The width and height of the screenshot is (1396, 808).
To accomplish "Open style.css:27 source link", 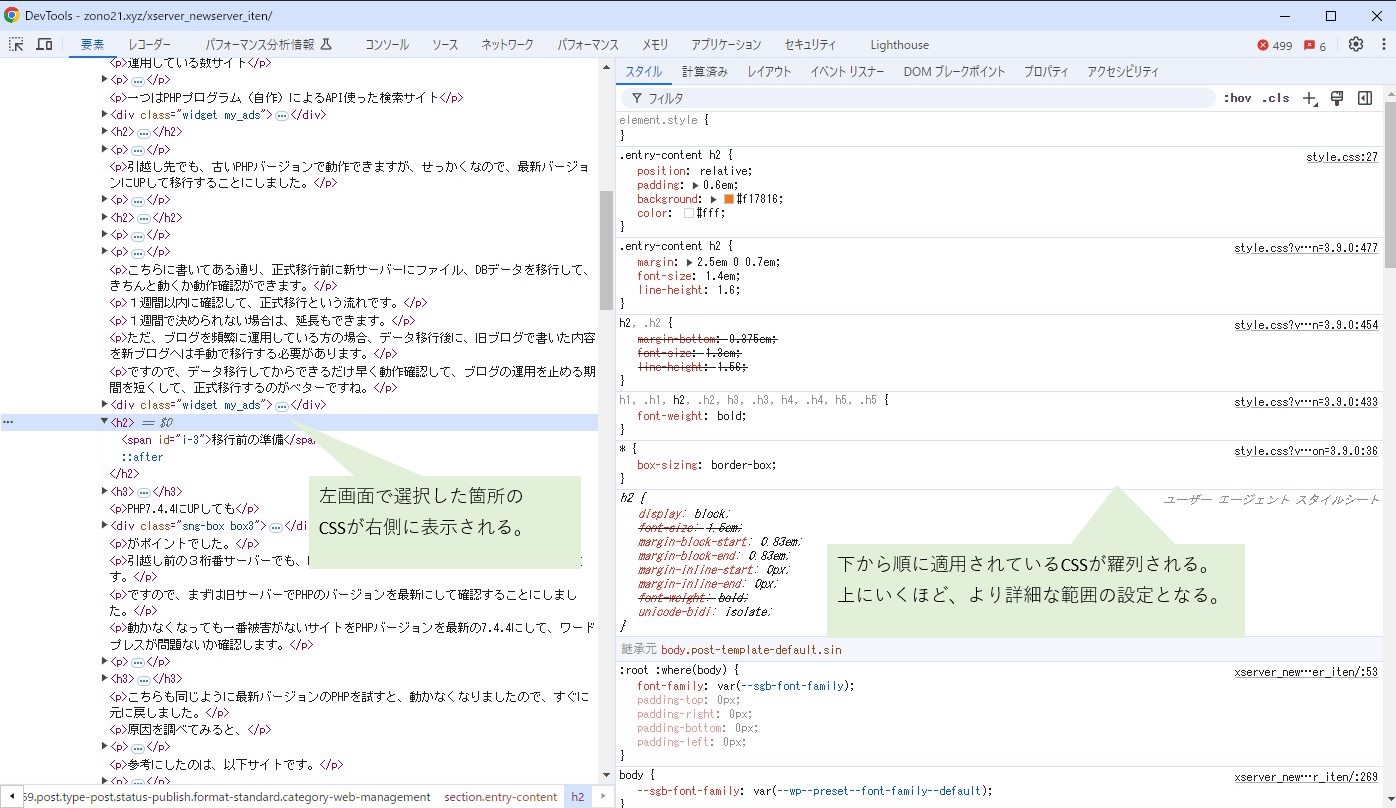I will pos(1342,156).
